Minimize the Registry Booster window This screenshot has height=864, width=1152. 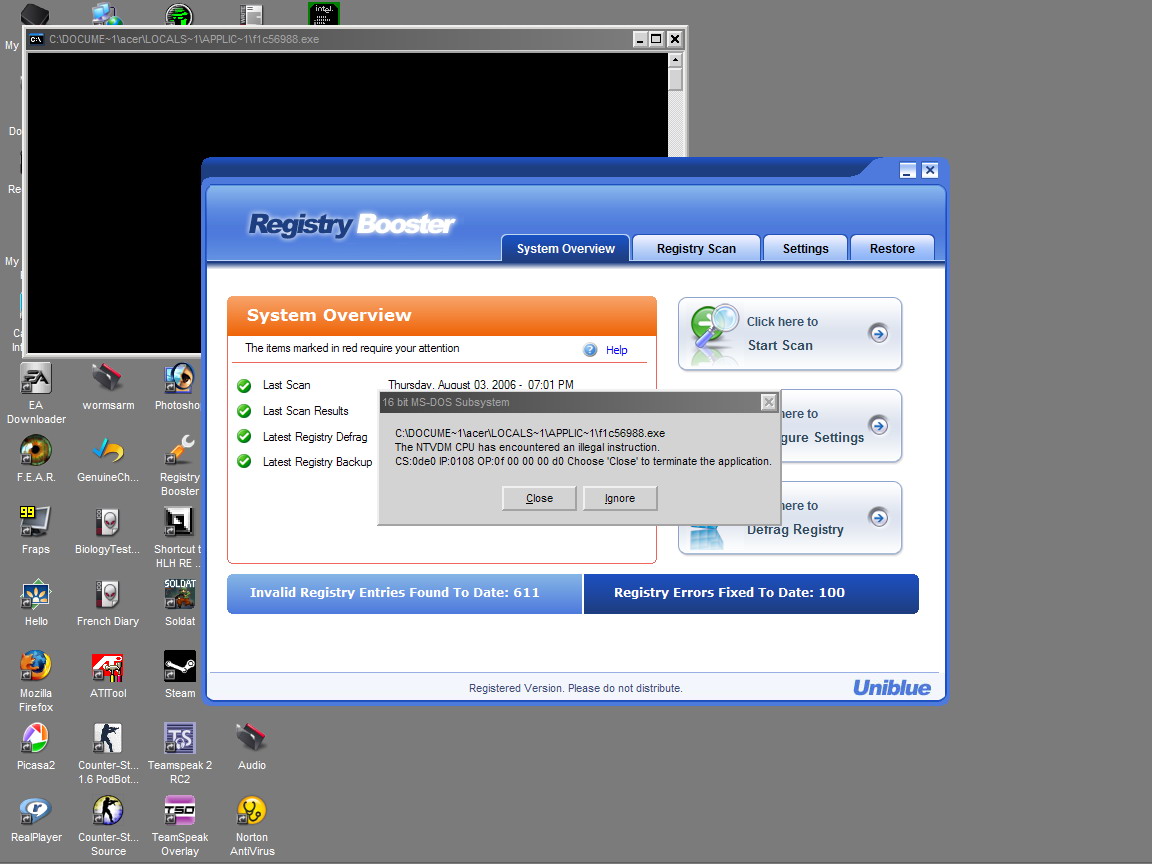[x=907, y=170]
